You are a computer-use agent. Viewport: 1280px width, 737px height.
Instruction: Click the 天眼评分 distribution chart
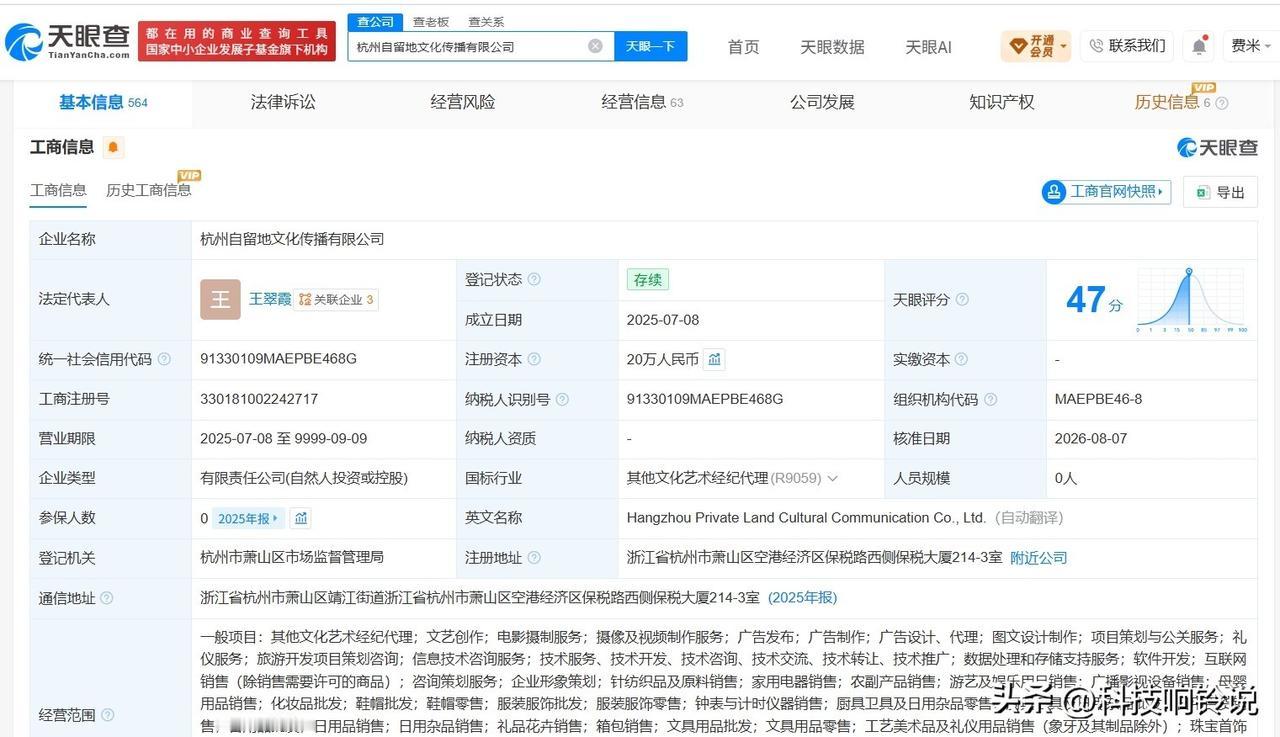tap(1191, 299)
